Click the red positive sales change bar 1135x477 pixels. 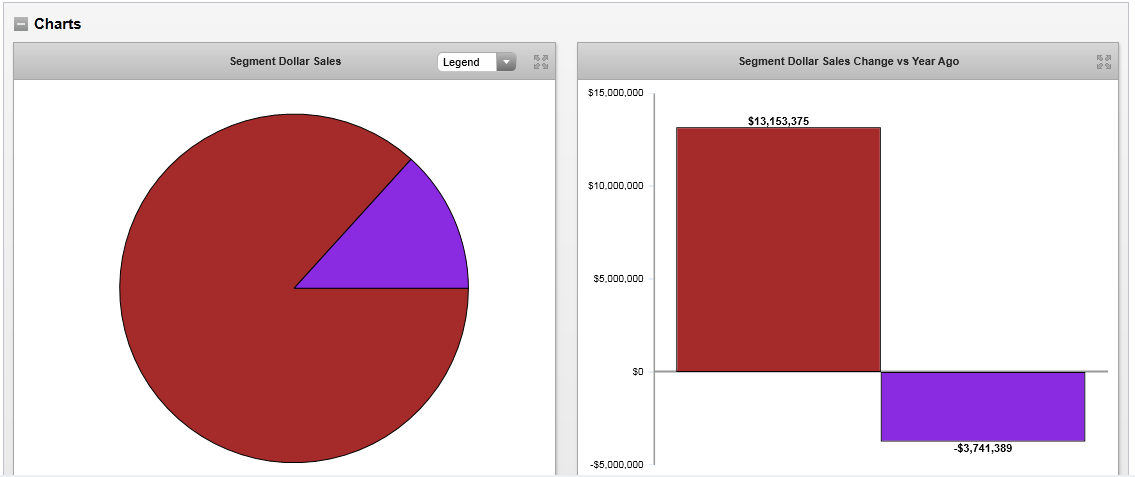tap(778, 250)
